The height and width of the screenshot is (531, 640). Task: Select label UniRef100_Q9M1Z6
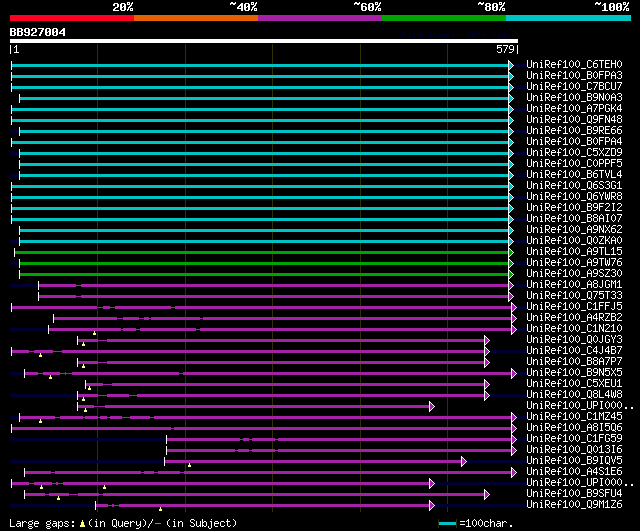[574, 505]
